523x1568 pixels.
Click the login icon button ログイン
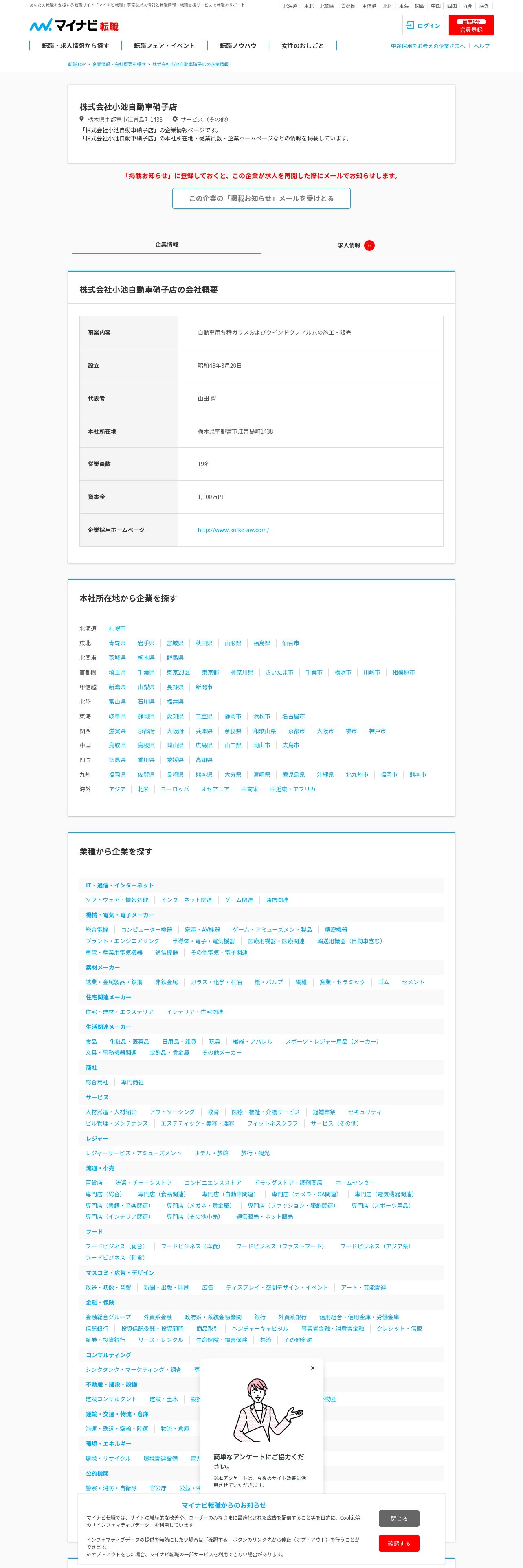(423, 26)
